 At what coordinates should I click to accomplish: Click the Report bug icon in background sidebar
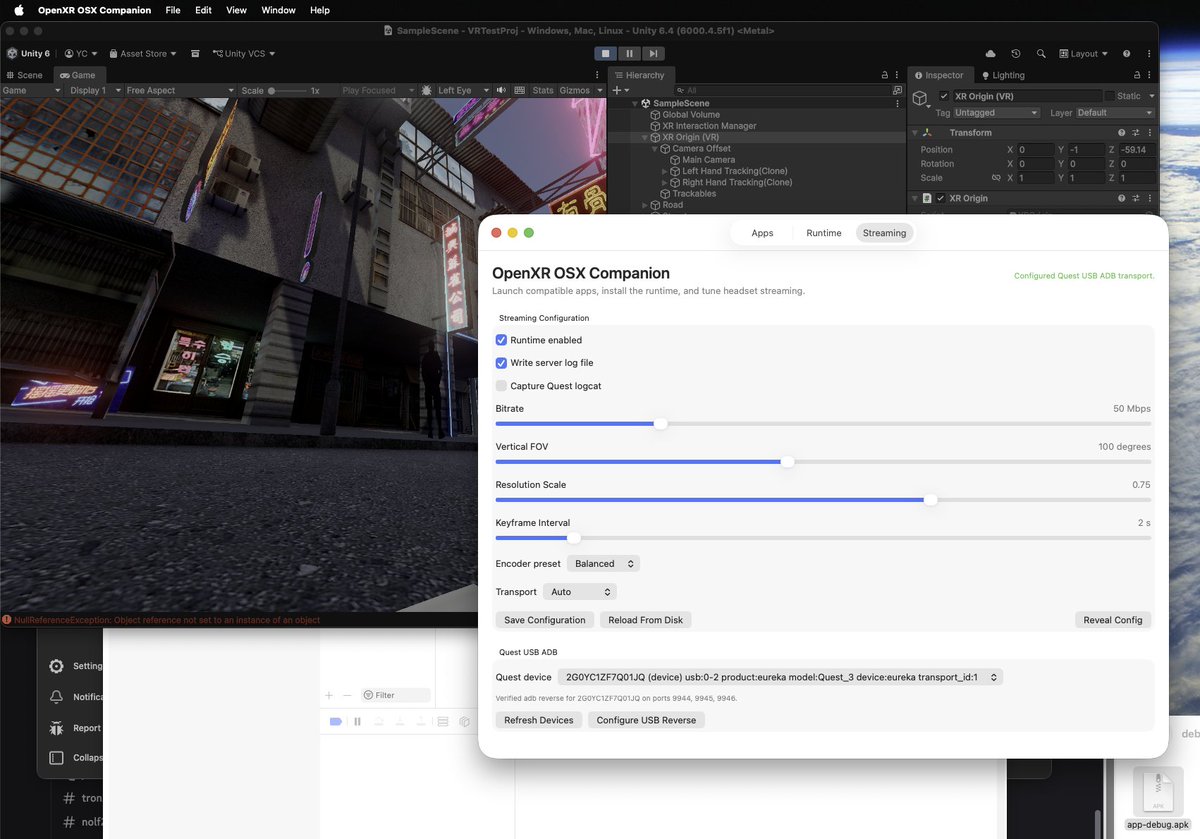tap(56, 728)
